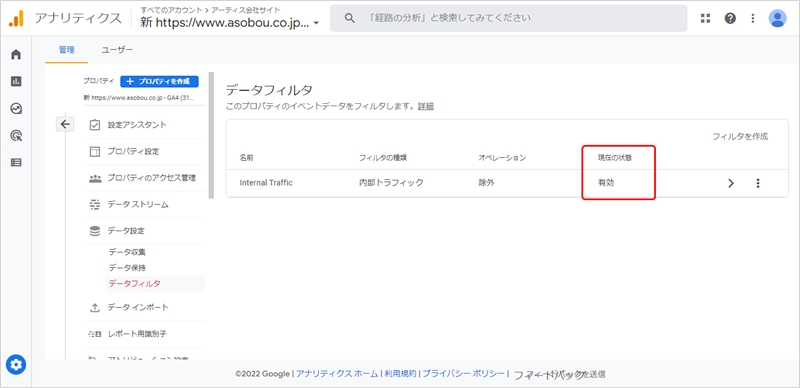Click the データ インポート upload icon
800x388 pixels.
(x=94, y=308)
